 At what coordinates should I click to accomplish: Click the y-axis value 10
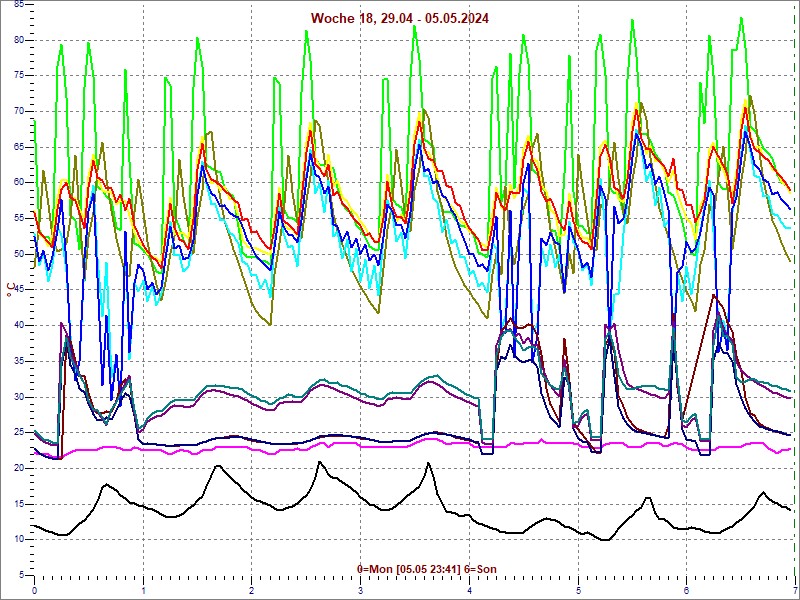pyautogui.click(x=18, y=539)
